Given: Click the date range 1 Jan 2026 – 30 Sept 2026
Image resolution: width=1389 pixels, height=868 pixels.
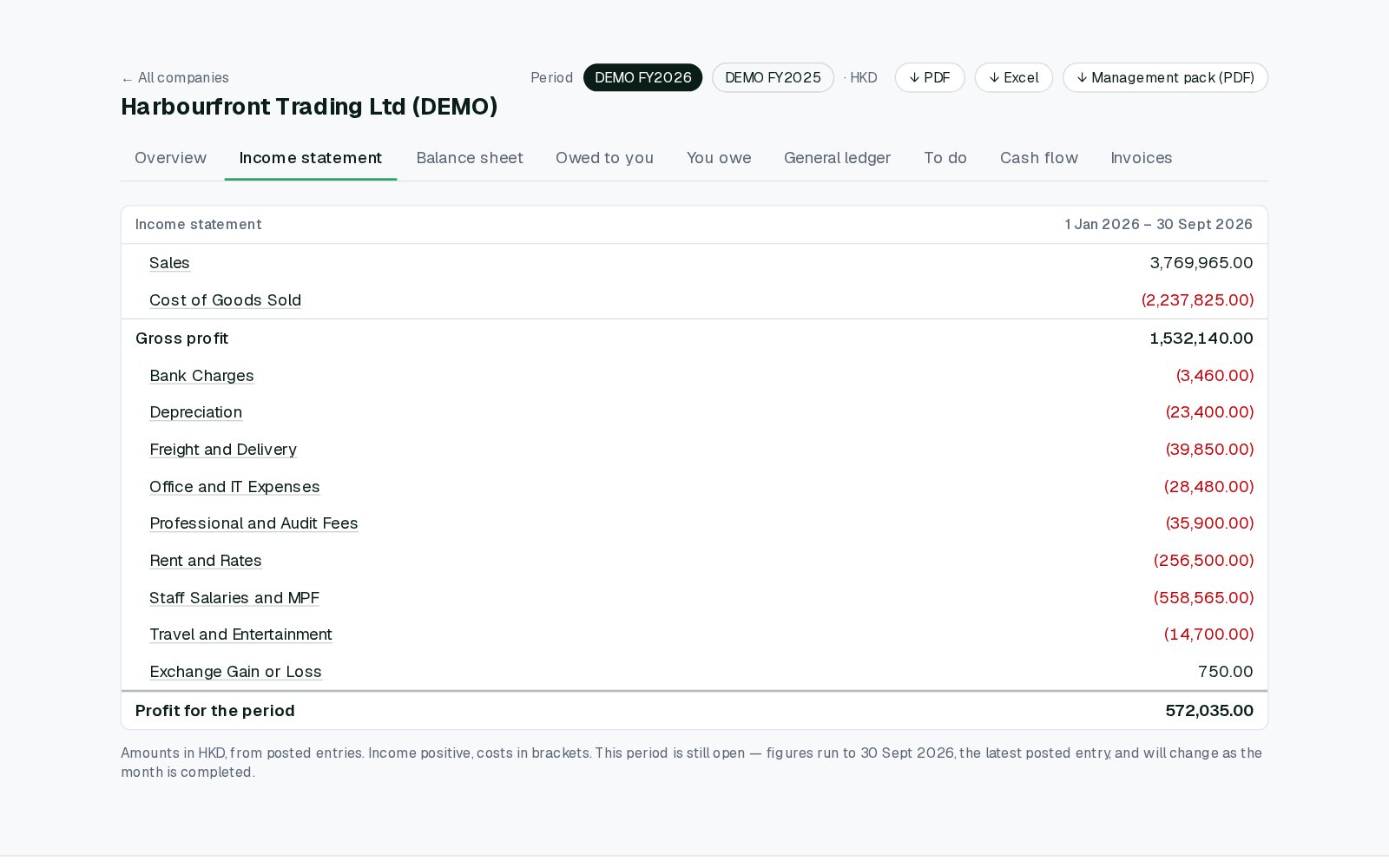Looking at the screenshot, I should pyautogui.click(x=1159, y=225).
